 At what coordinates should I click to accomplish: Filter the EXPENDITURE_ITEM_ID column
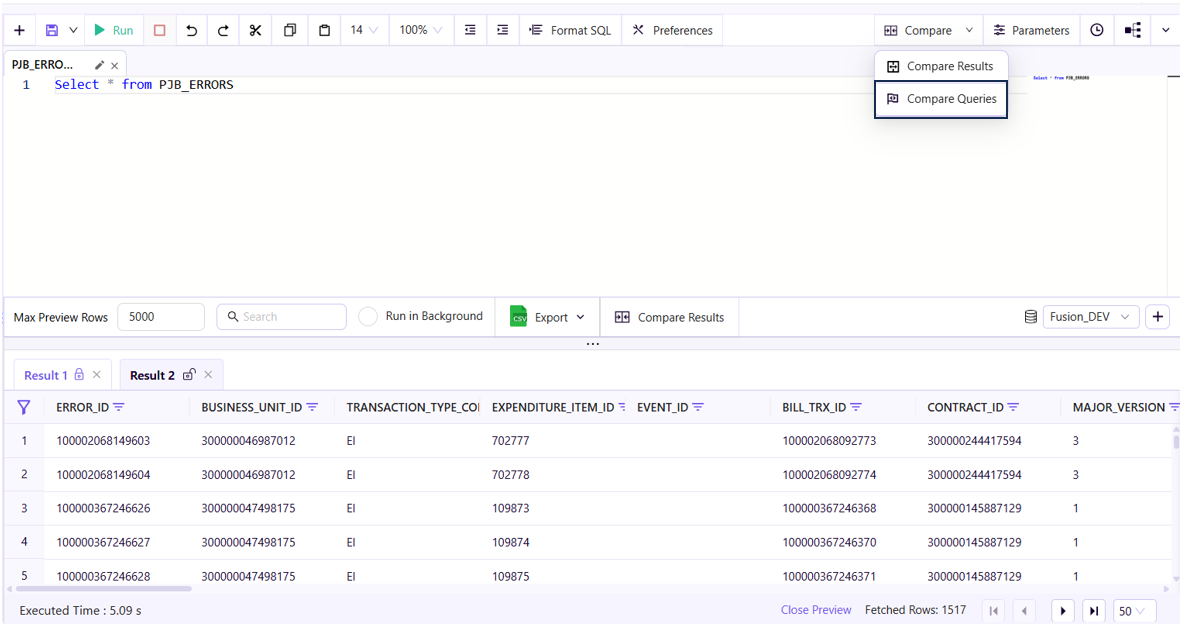coord(622,407)
